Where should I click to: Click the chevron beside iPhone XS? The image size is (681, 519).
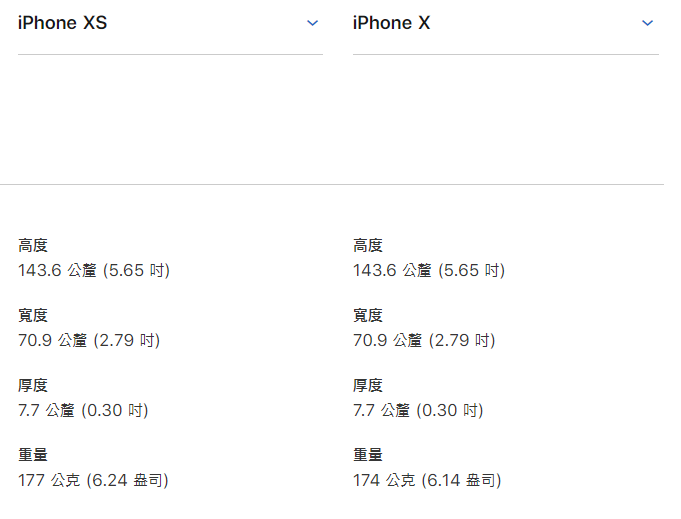[312, 23]
